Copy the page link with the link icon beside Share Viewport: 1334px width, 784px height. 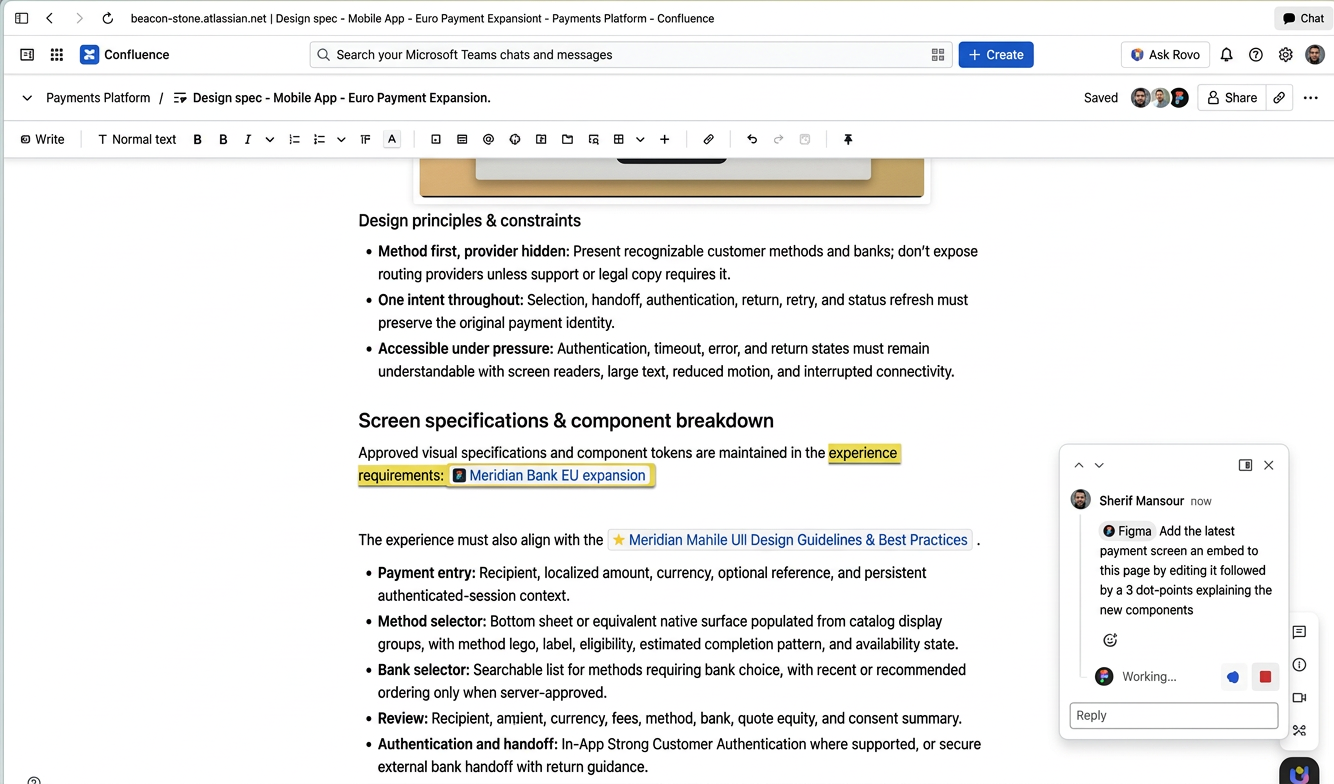tap(1279, 98)
